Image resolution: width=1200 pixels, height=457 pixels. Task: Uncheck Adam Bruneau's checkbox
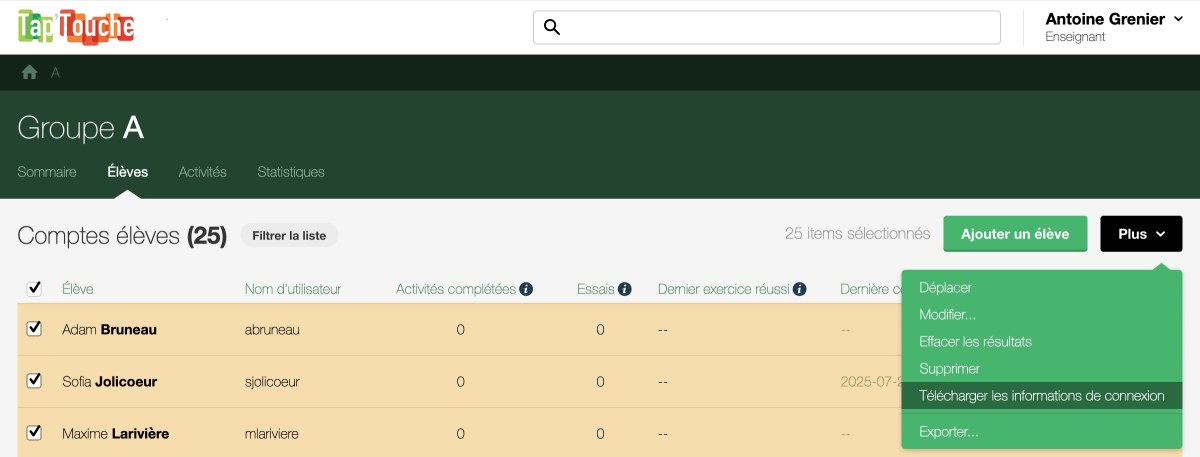click(x=34, y=329)
